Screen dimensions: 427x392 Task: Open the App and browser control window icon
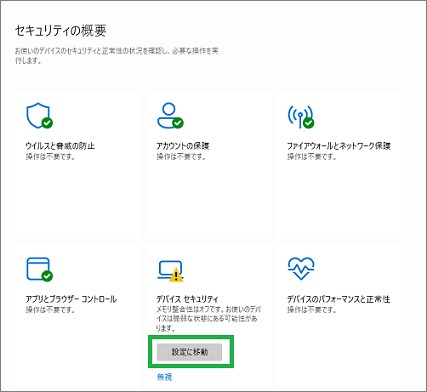tap(39, 269)
